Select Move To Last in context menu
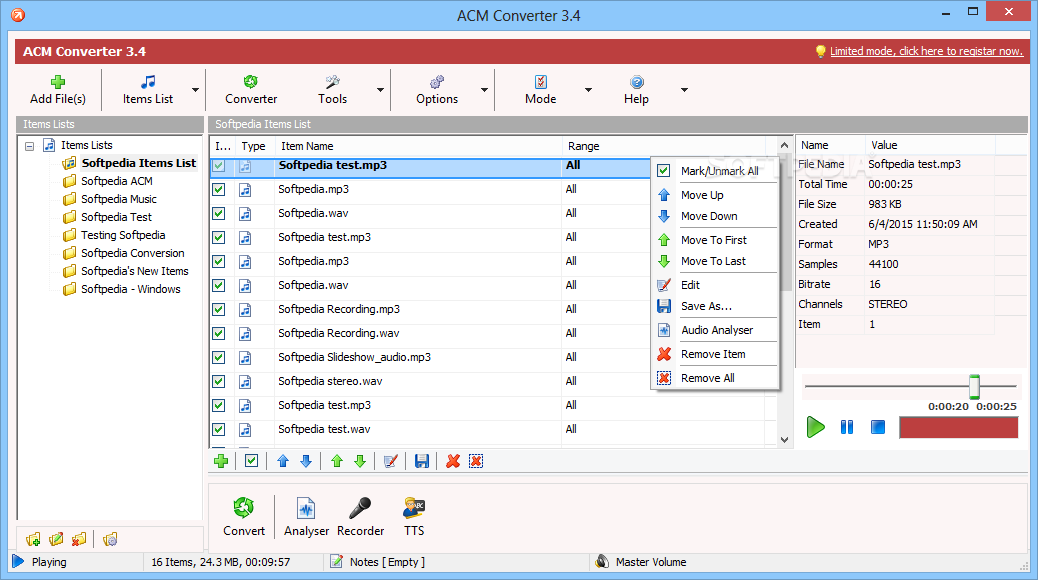Viewport: 1038px width, 580px height. 715,261
